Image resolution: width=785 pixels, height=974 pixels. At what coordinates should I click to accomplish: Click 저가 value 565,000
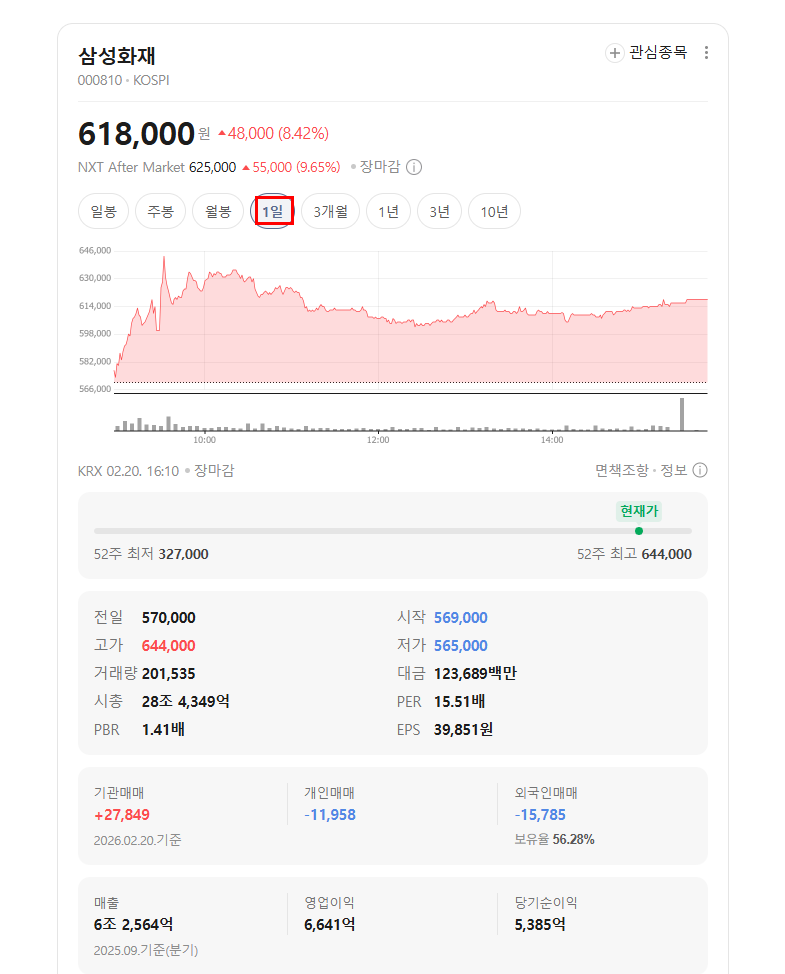pyautogui.click(x=461, y=645)
